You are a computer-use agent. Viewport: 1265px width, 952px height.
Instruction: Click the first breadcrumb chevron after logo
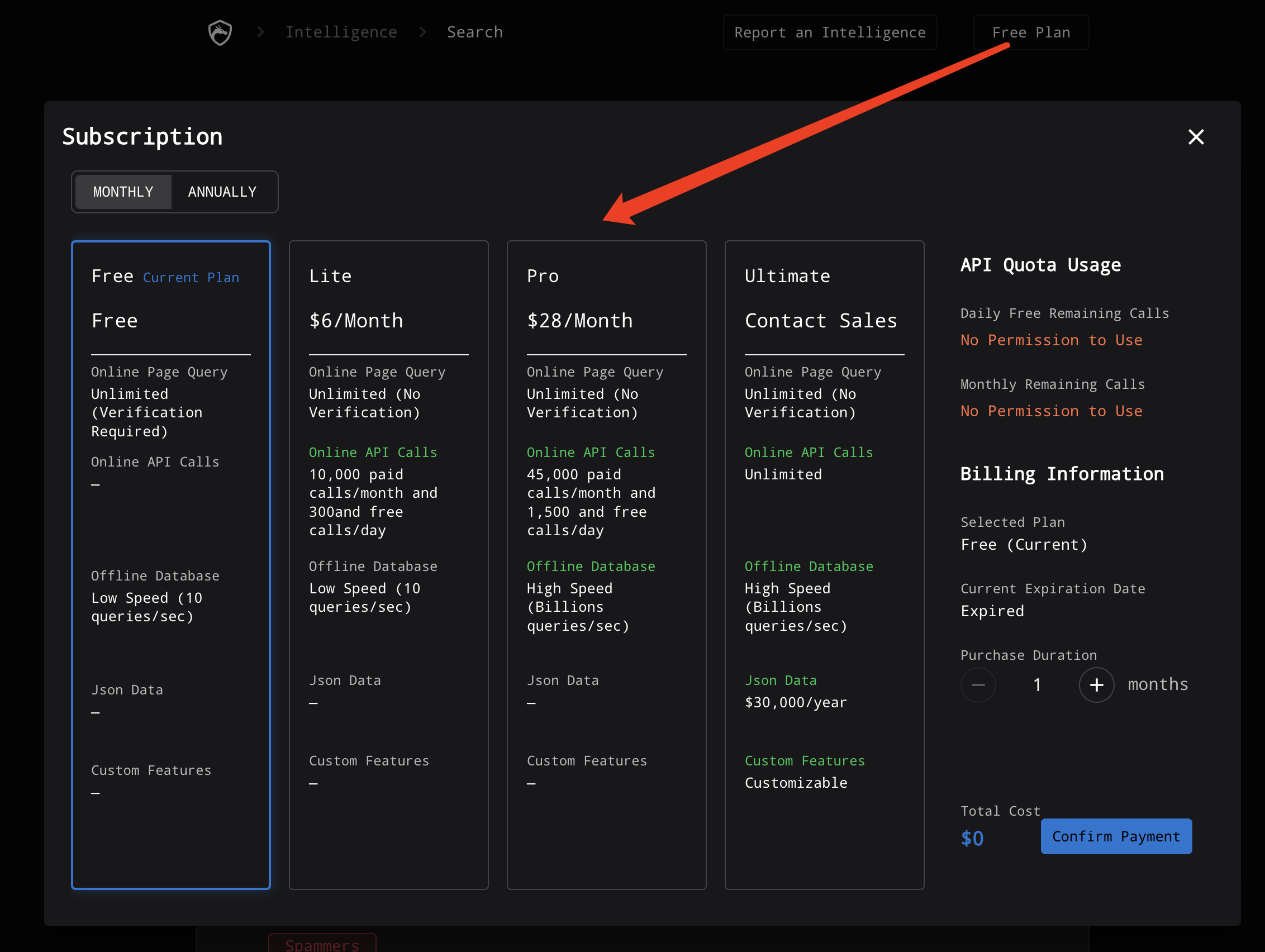coord(261,32)
